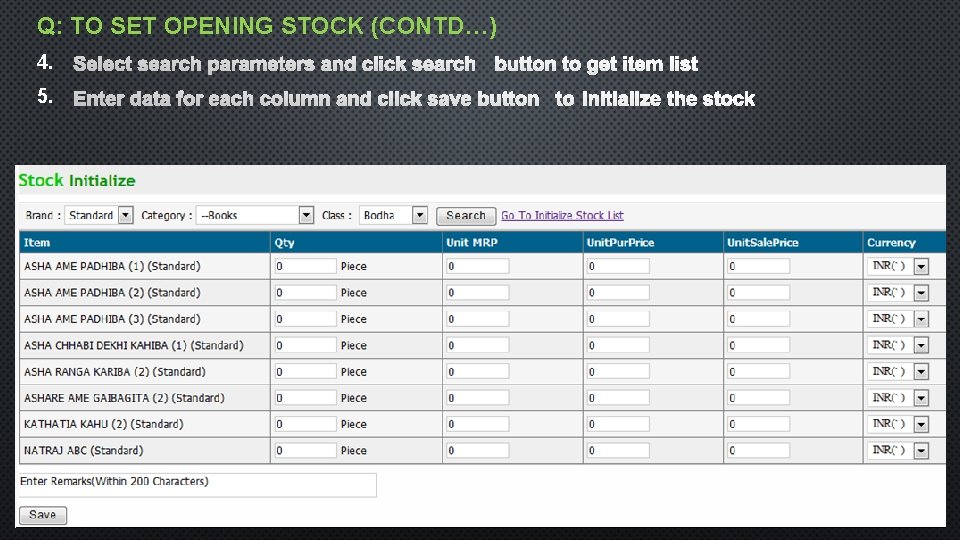Open Currency dropdown for NATRAJ ABC row
The height and width of the screenshot is (540, 960).
[899, 451]
